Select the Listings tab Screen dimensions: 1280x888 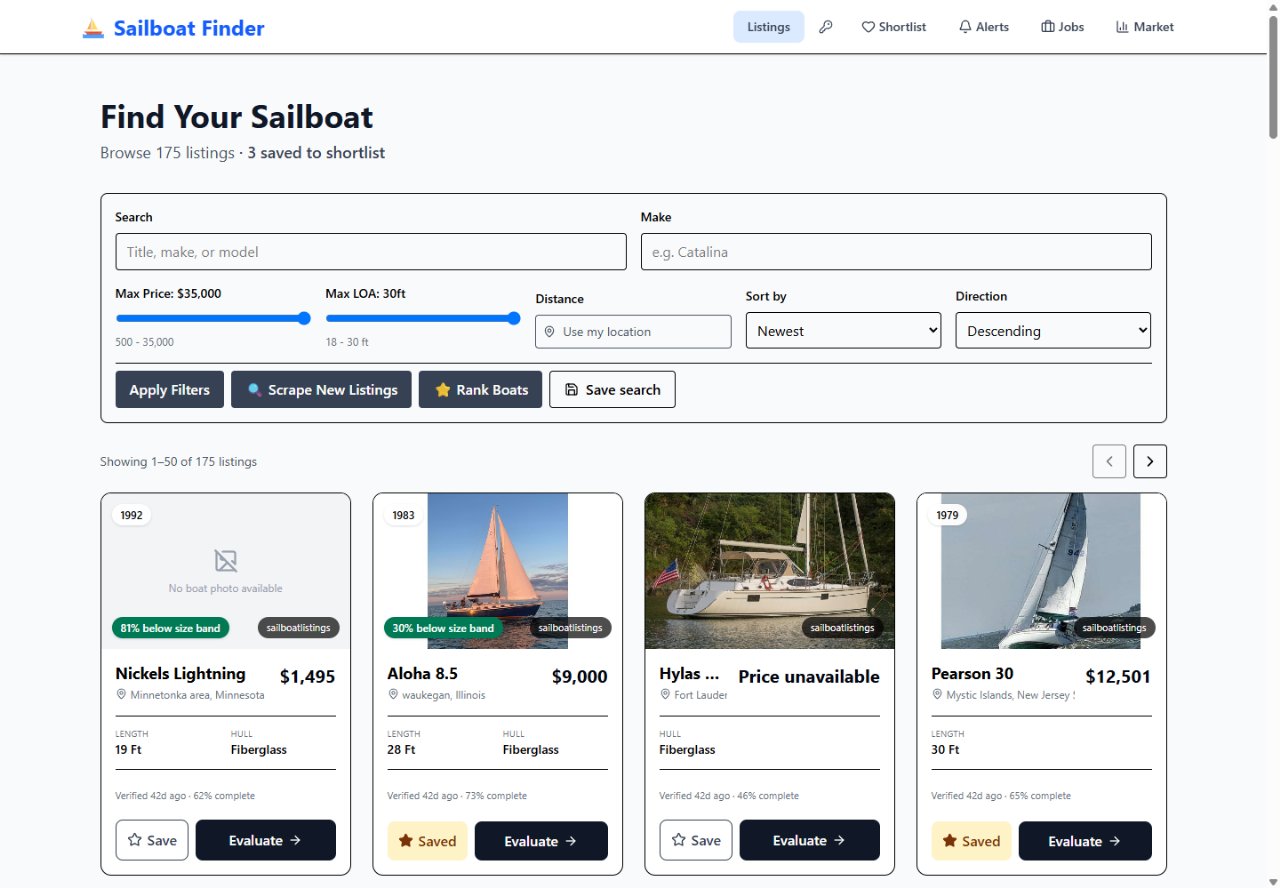pos(768,27)
